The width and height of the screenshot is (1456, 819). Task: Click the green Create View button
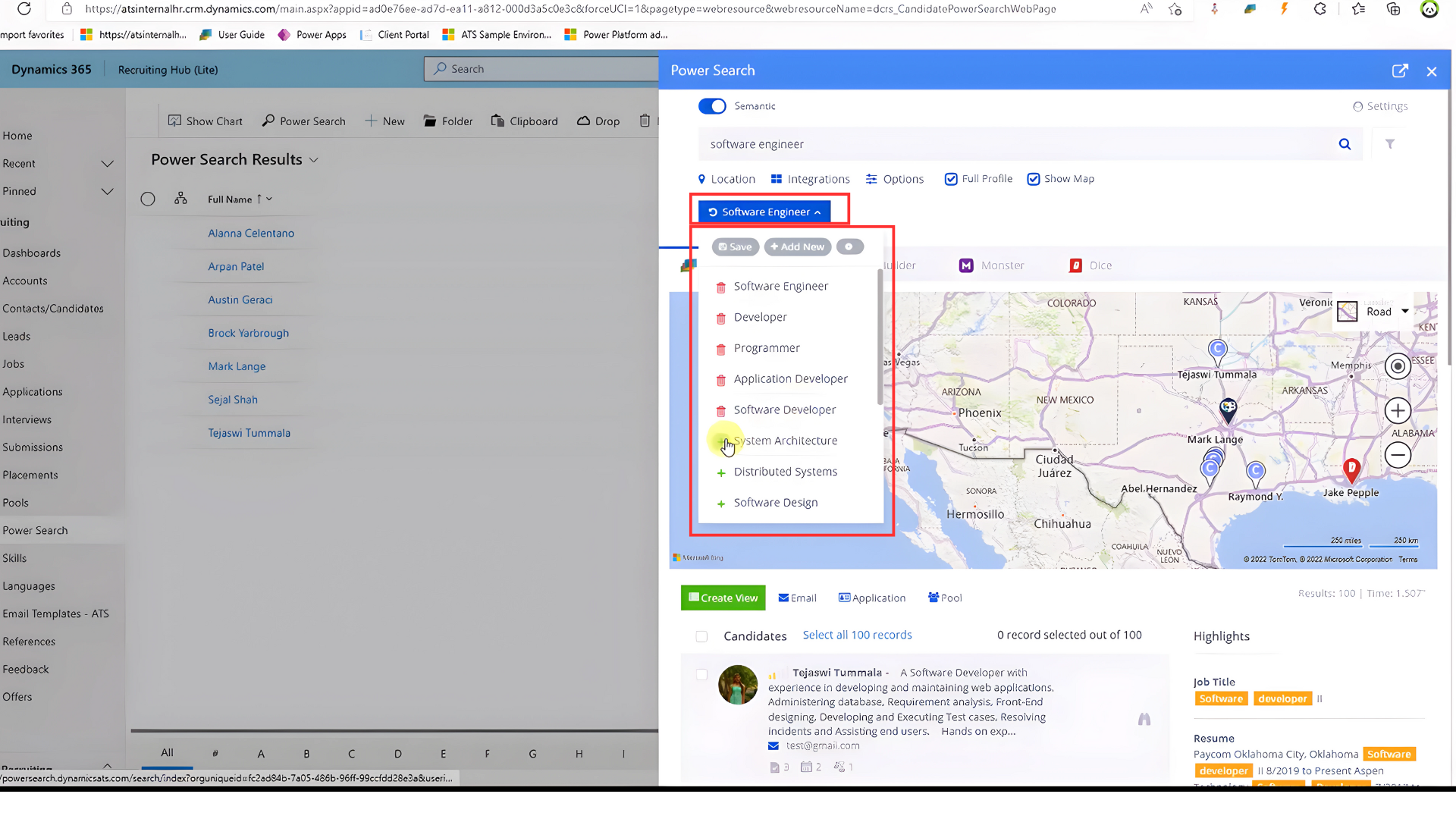tap(723, 598)
